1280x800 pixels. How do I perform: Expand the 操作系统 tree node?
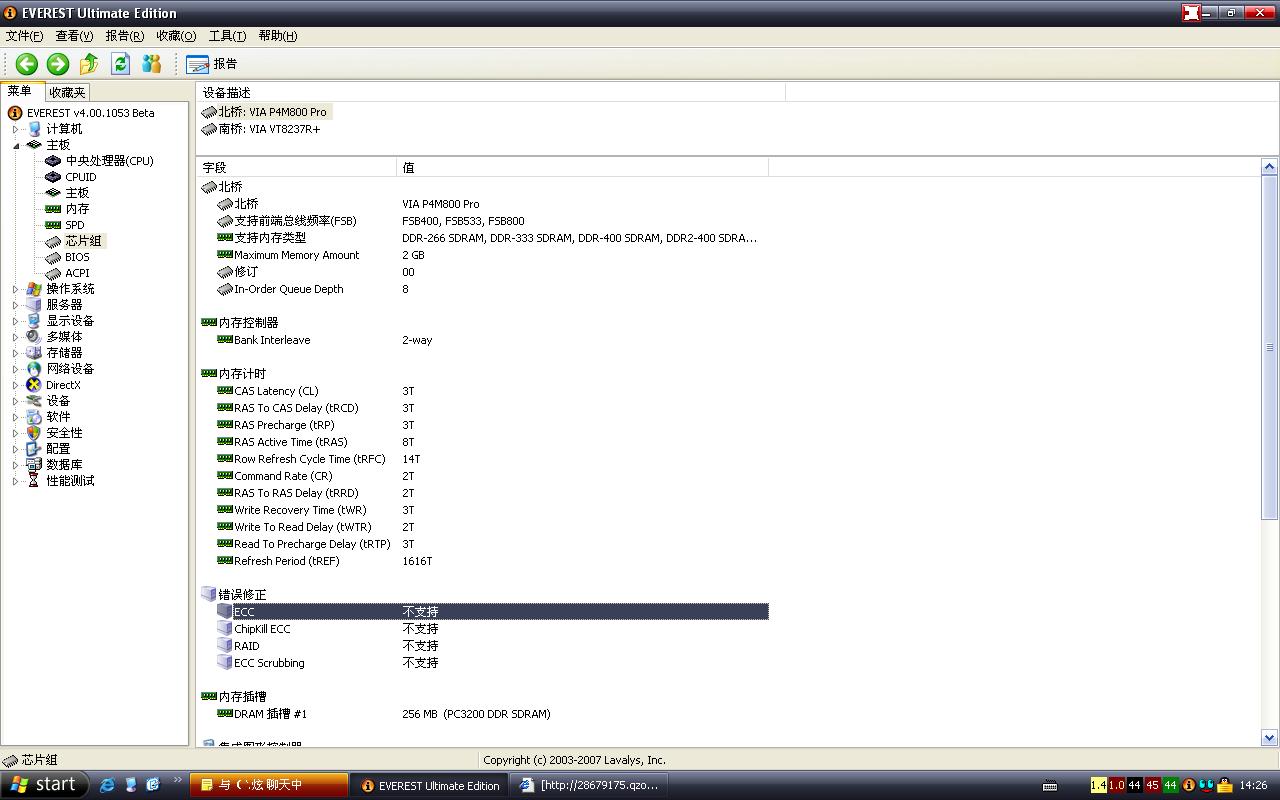pos(15,289)
